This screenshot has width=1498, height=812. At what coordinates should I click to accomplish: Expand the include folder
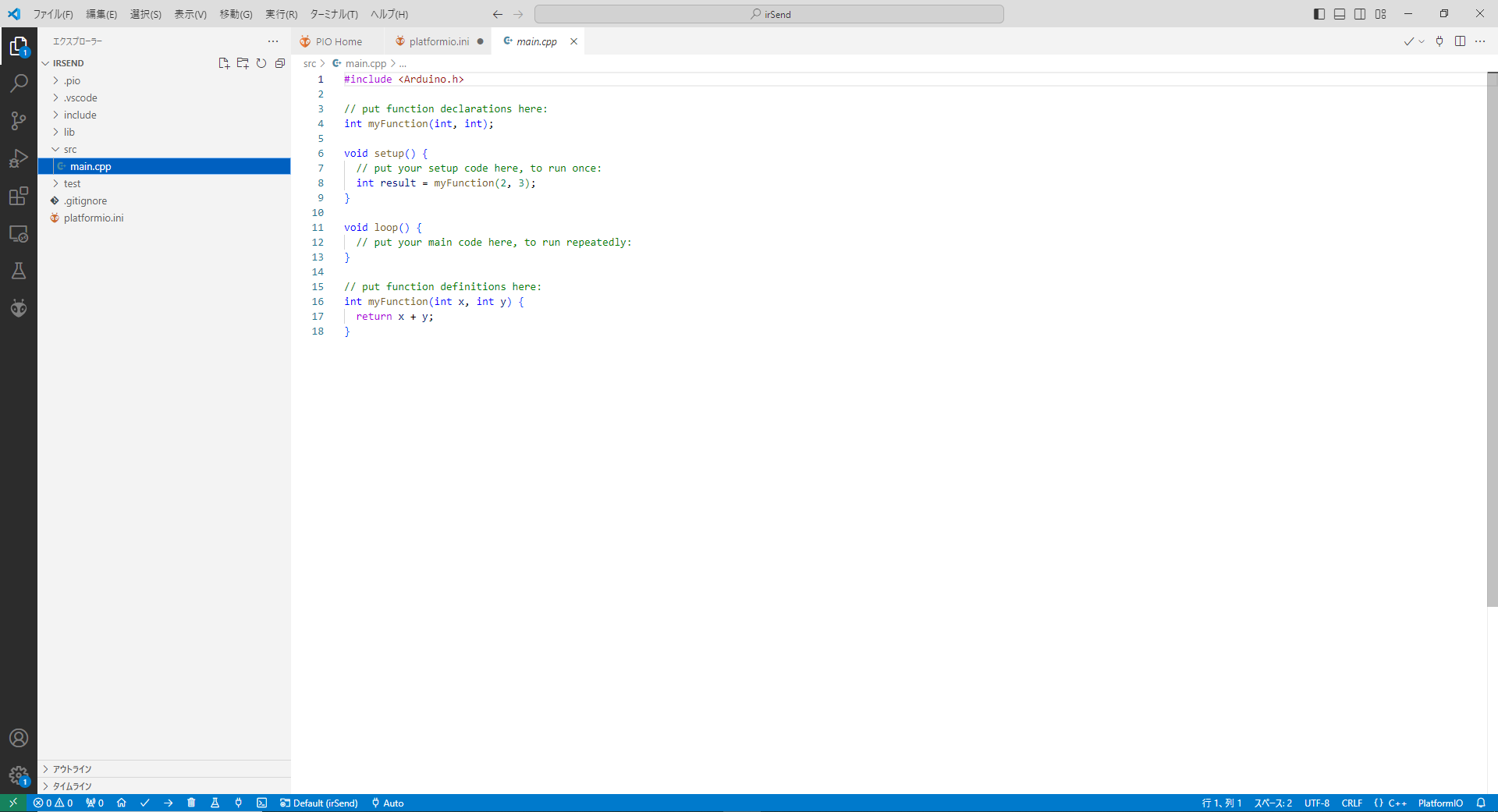(x=80, y=115)
